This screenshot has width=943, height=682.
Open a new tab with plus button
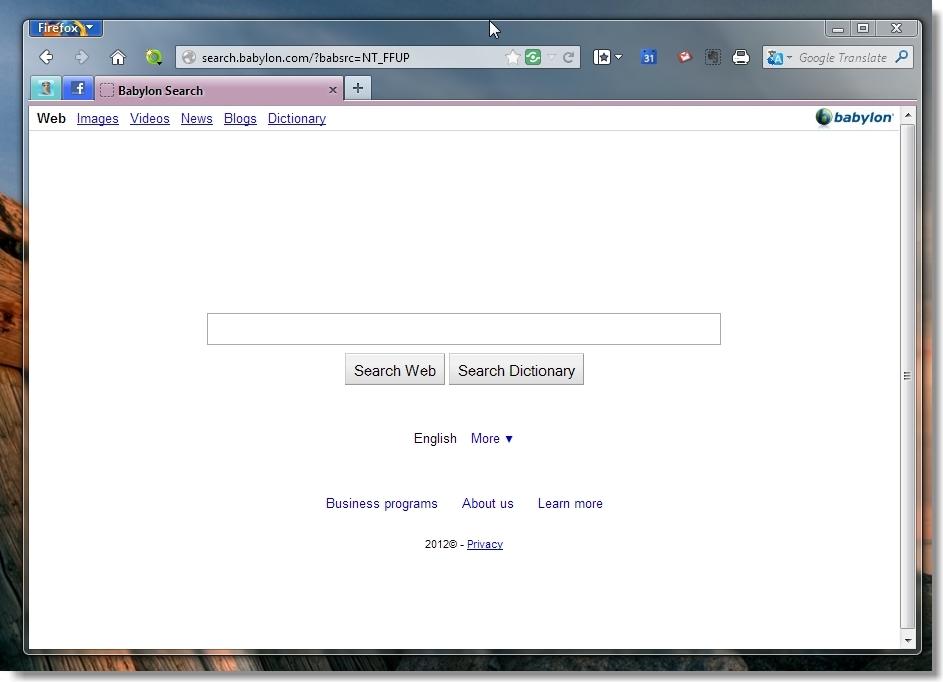(x=358, y=88)
